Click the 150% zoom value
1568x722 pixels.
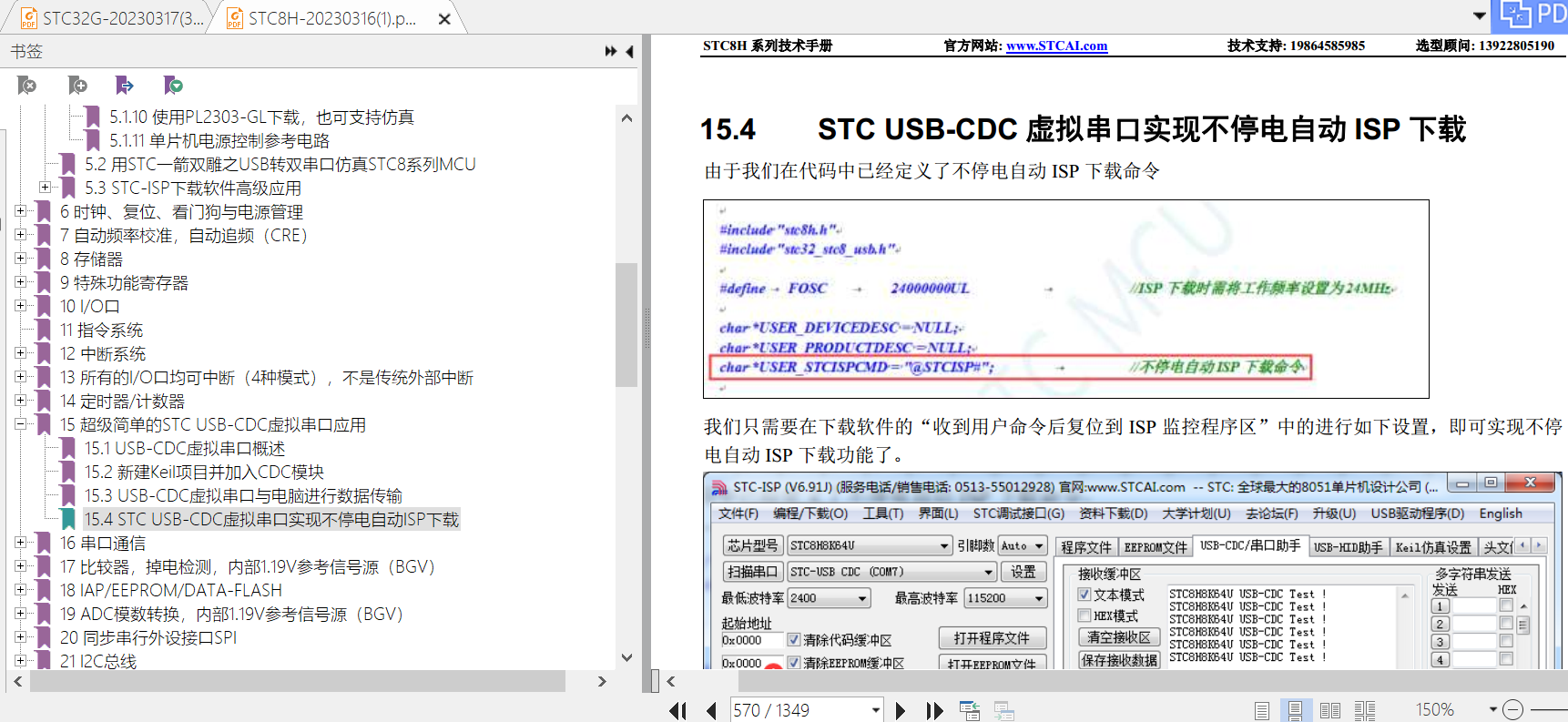[x=1435, y=709]
